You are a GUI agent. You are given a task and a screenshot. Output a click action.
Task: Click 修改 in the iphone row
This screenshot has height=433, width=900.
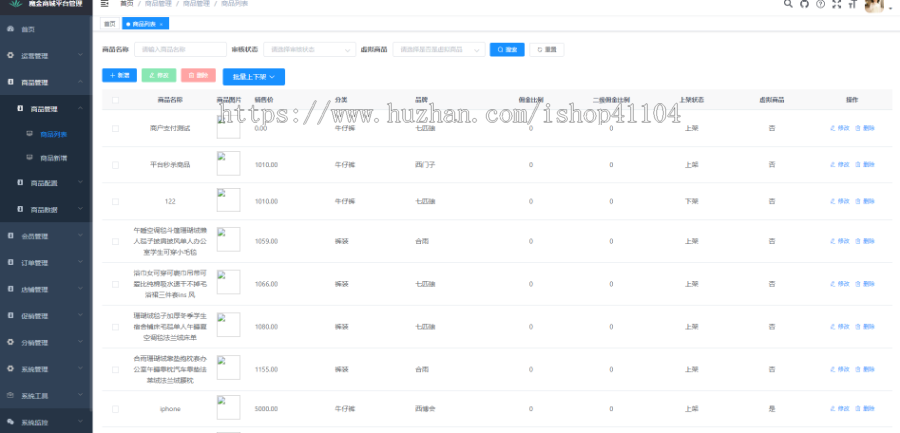pyautogui.click(x=840, y=408)
